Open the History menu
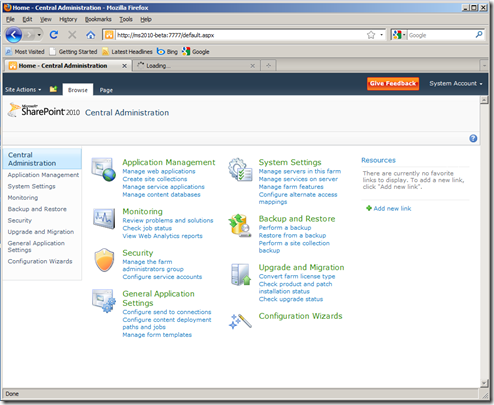This screenshot has width=494, height=405. (68, 19)
